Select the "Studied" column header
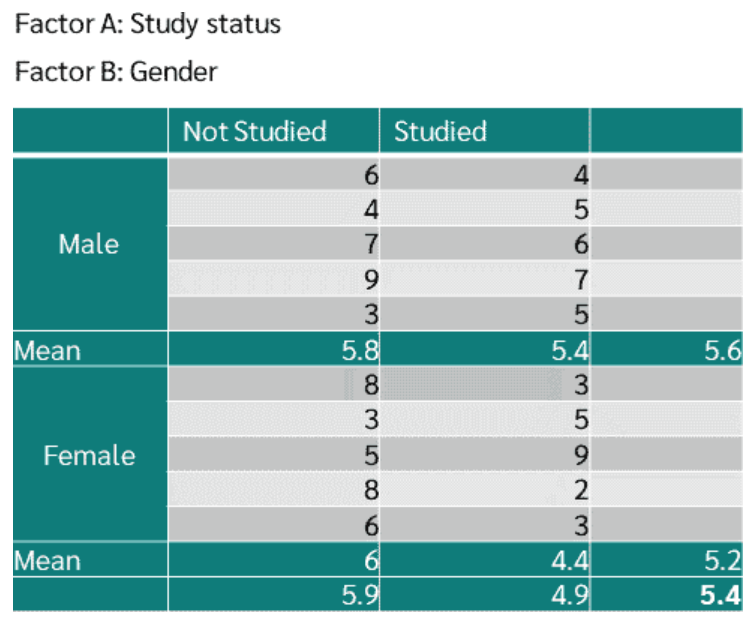The image size is (755, 622). (x=440, y=131)
